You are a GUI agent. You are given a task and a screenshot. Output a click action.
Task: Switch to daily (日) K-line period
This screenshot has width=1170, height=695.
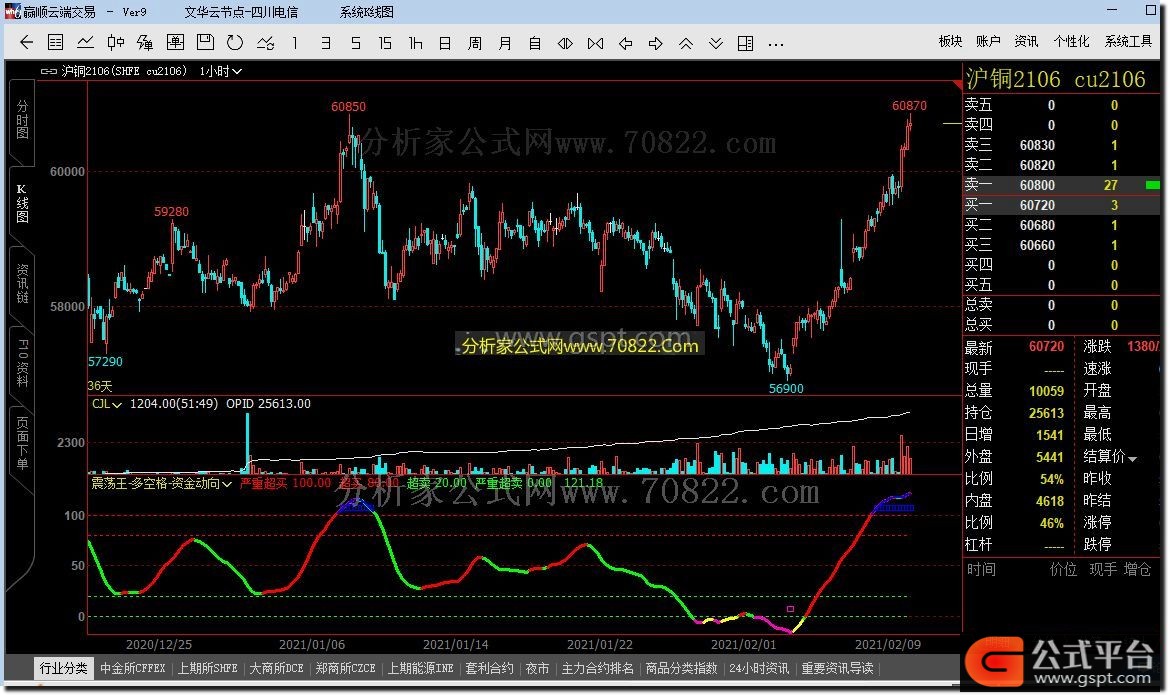point(445,43)
